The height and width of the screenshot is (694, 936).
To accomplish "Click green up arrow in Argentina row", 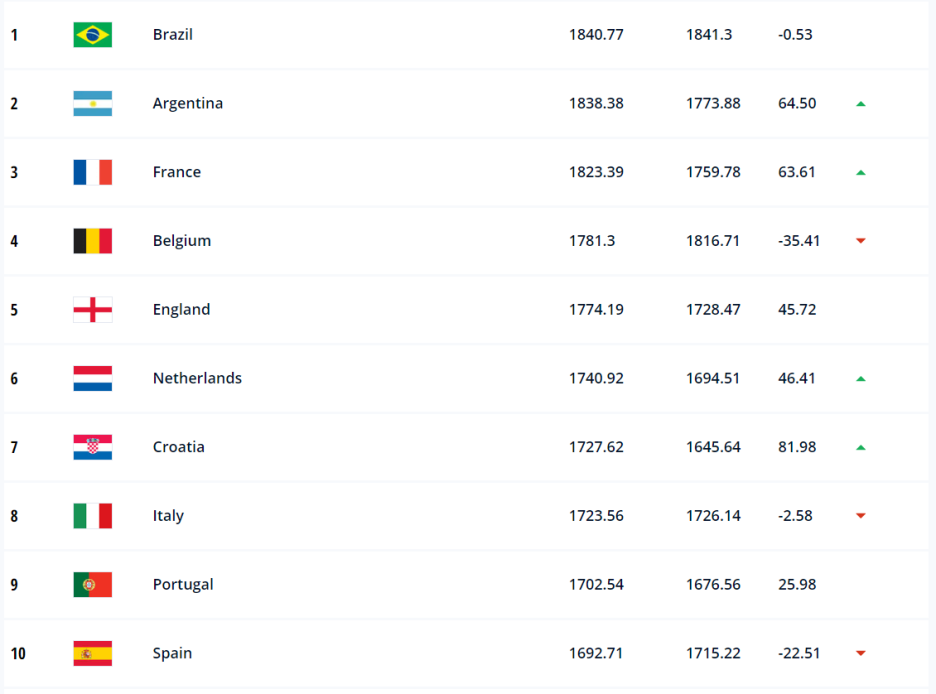I will point(861,104).
